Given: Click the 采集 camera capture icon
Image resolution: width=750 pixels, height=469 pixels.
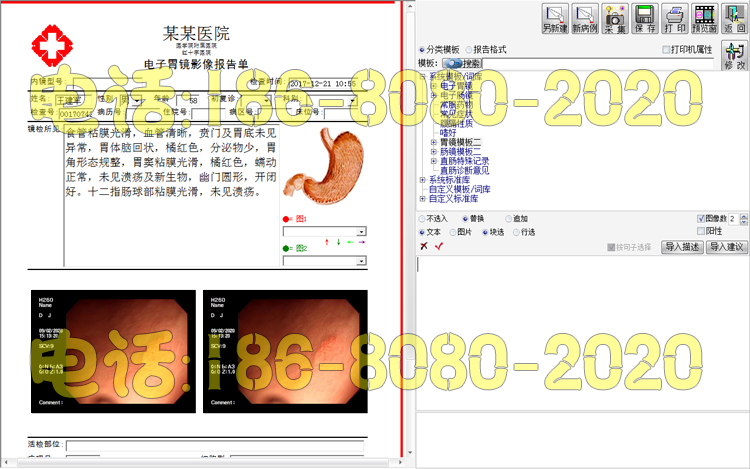Looking at the screenshot, I should [615, 19].
